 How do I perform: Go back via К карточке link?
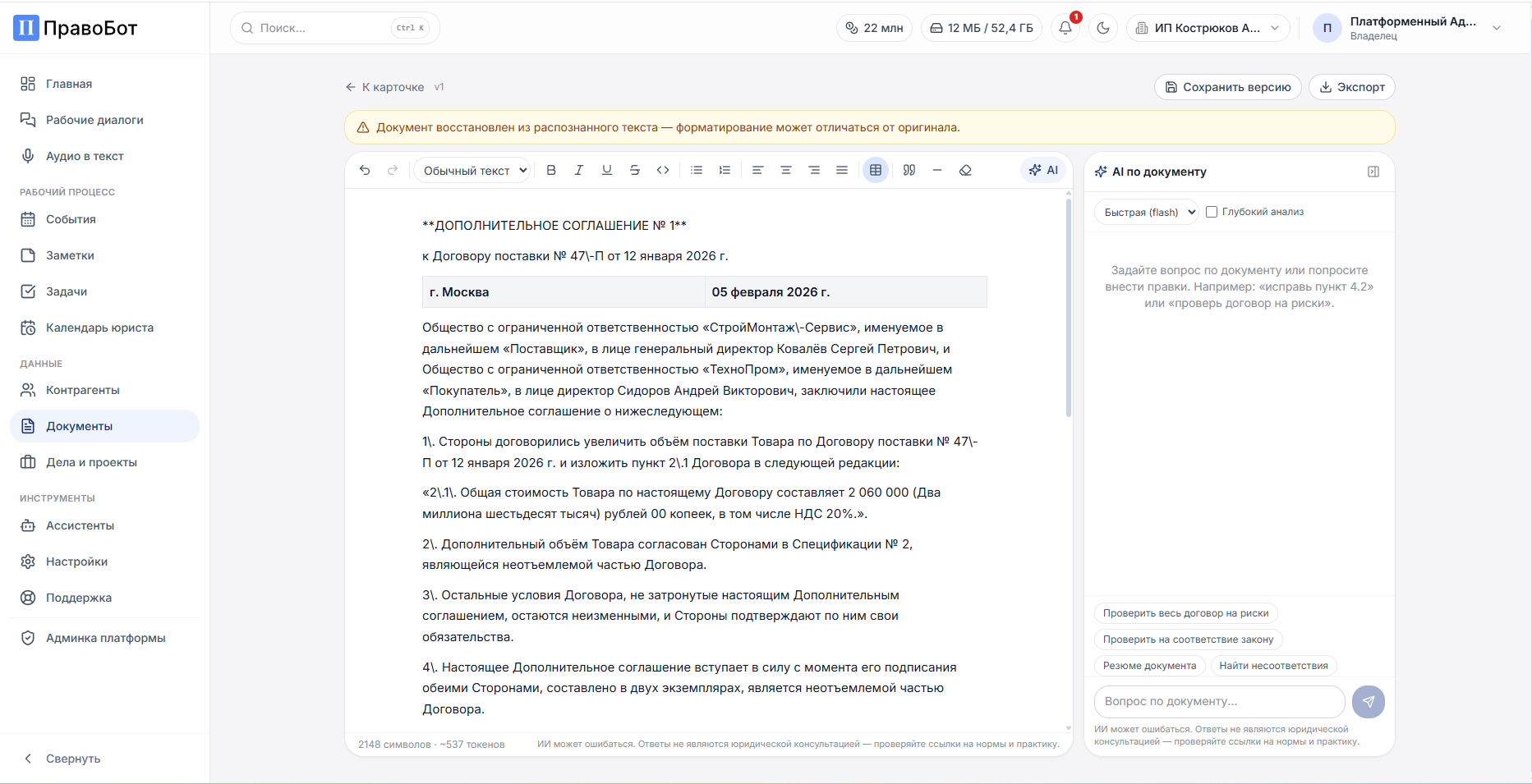384,87
